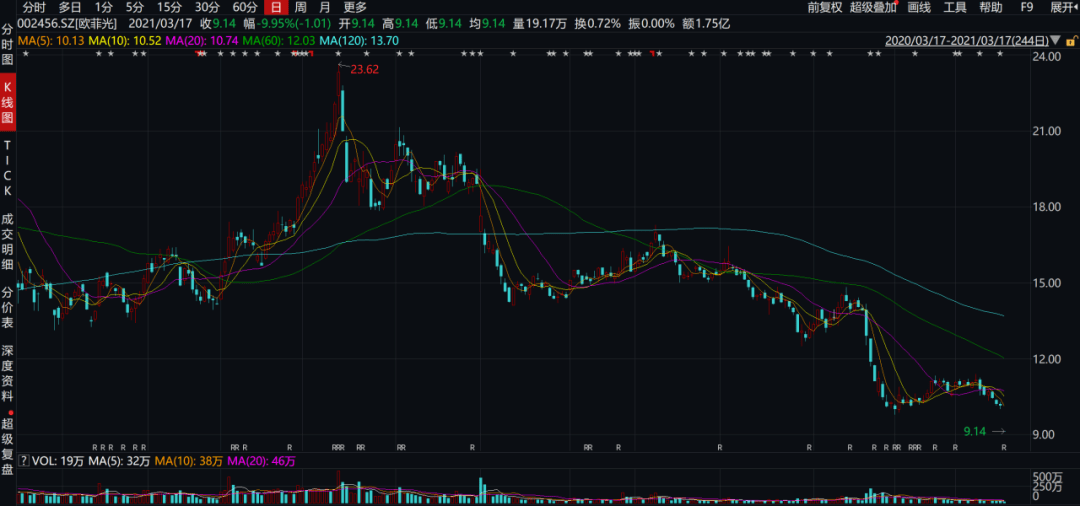Select the 60分 timeframe
The image size is (1080, 506).
coord(245,7)
